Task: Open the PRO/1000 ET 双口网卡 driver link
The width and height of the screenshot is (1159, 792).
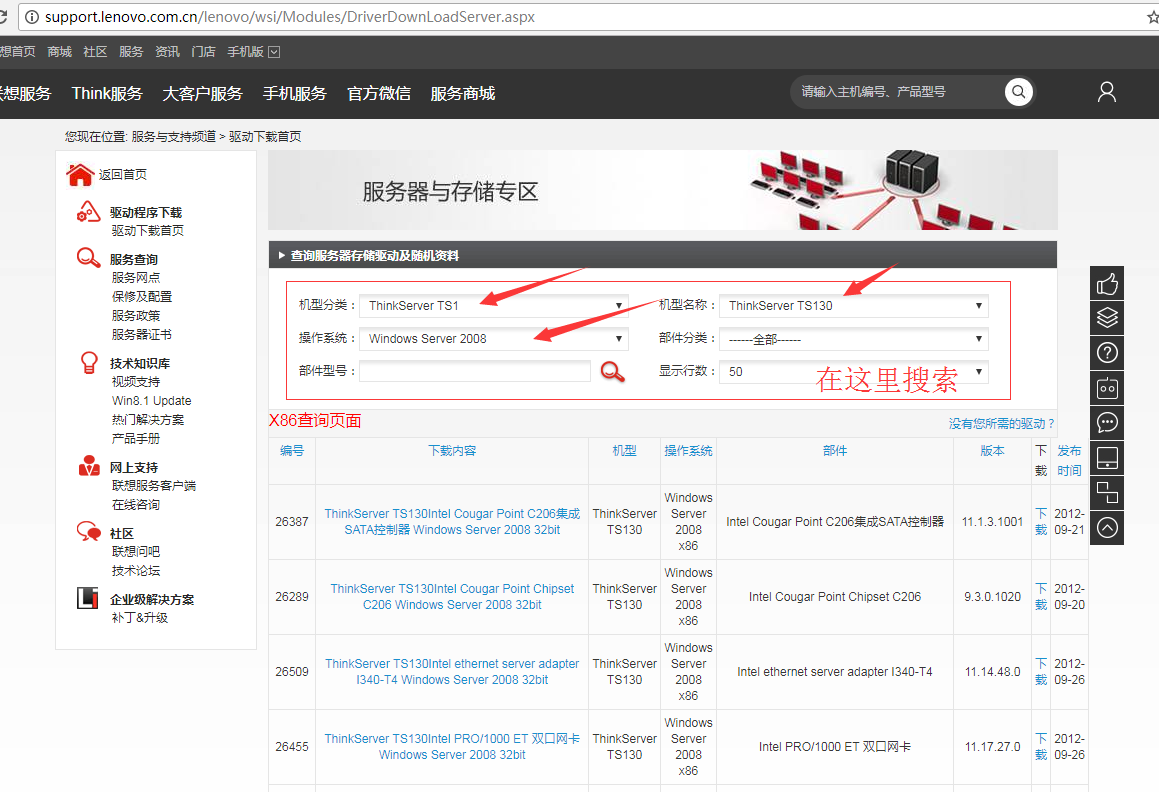Action: [x=452, y=747]
